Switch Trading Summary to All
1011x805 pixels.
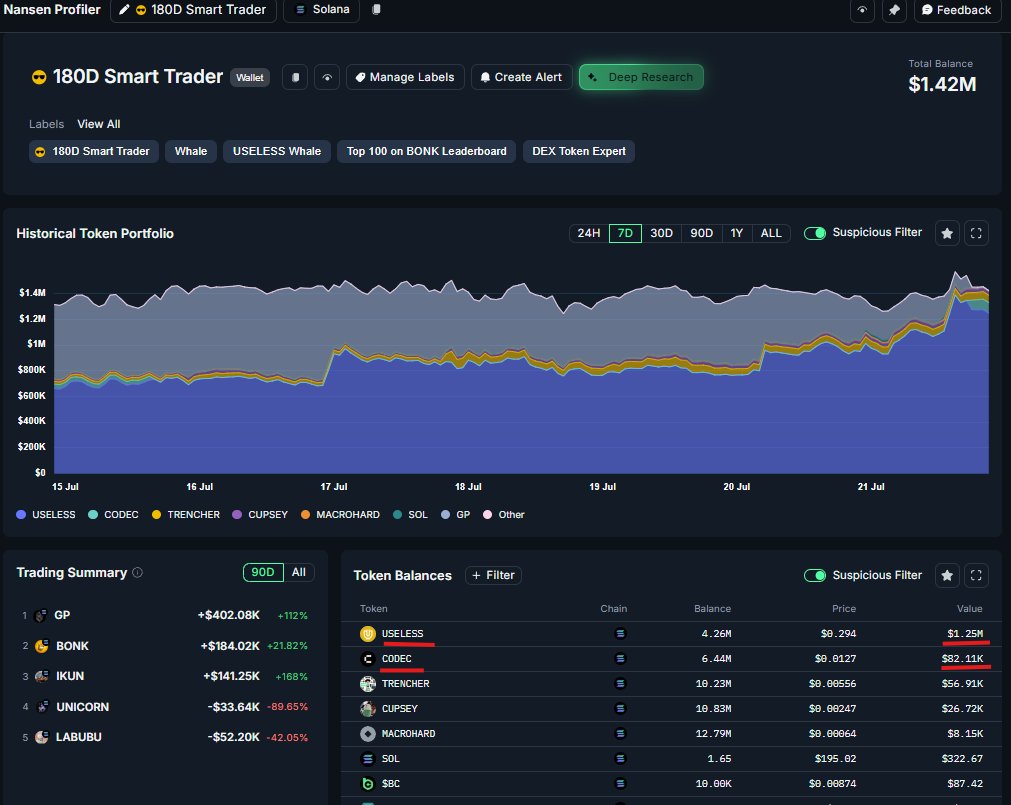[x=299, y=572]
